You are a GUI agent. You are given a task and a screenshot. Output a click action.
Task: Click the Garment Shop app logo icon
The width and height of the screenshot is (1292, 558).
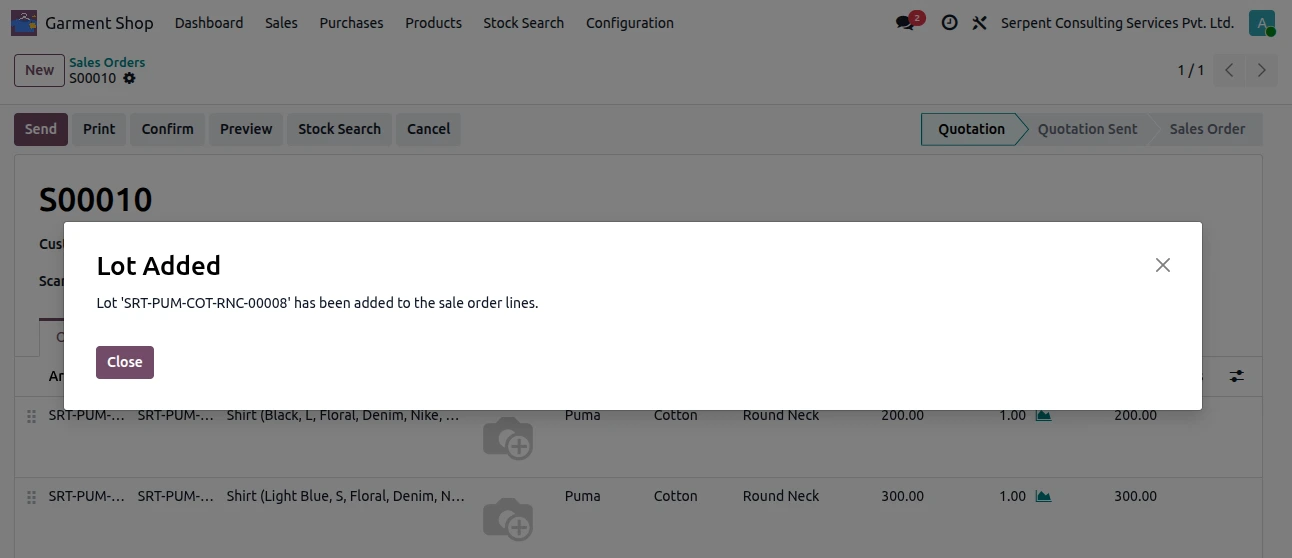click(x=24, y=22)
